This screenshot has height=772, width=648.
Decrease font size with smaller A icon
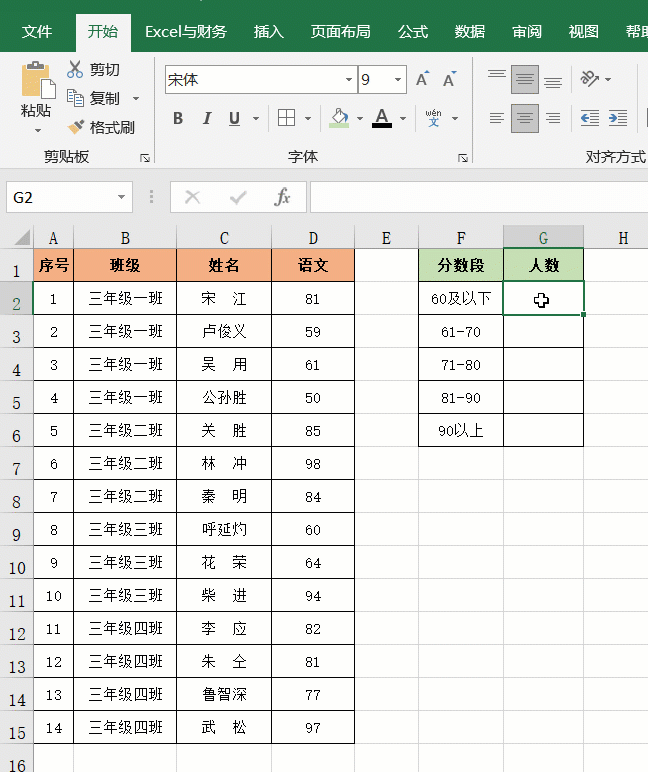tap(449, 79)
